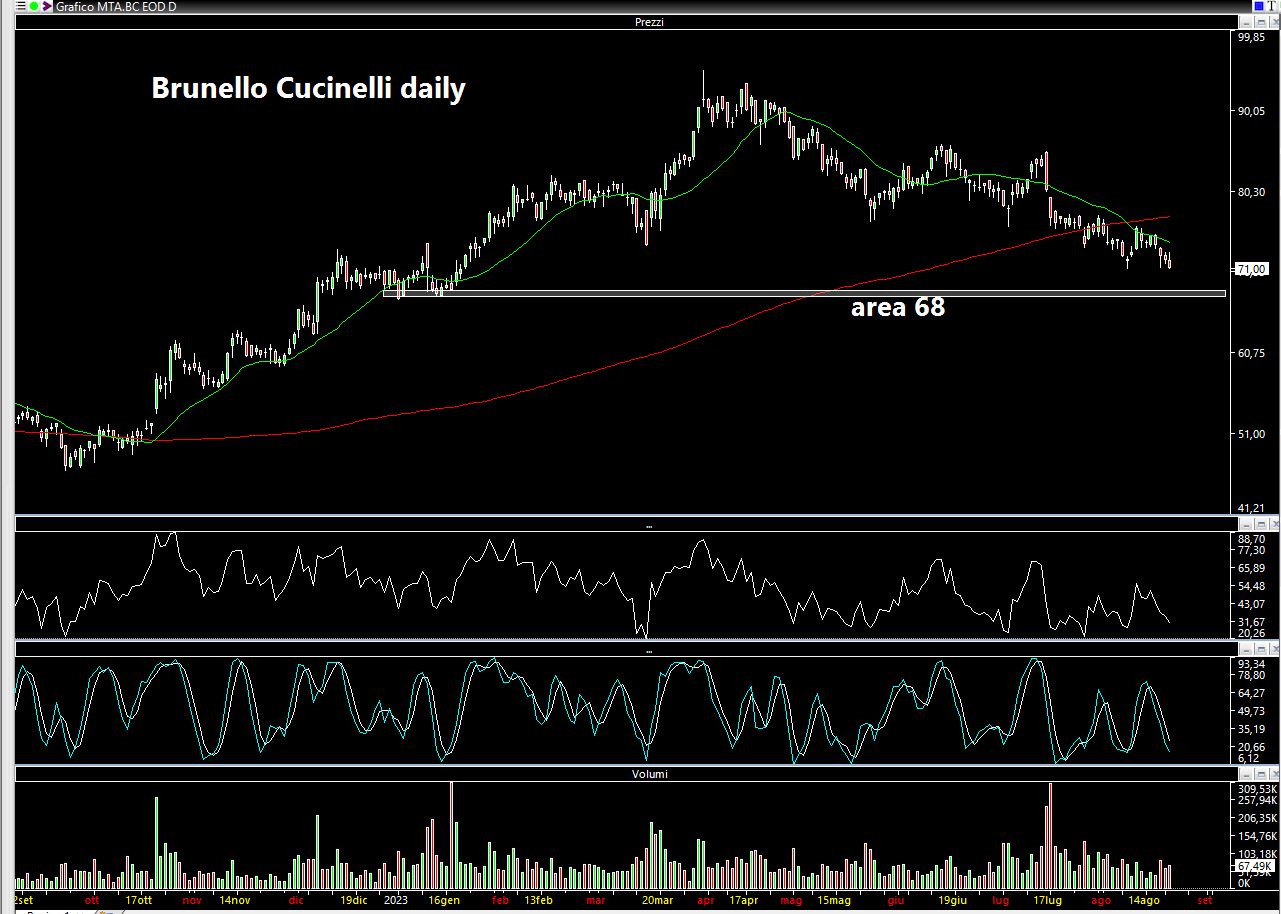
Task: Minimize the first oscillator panel
Action: 1246,524
